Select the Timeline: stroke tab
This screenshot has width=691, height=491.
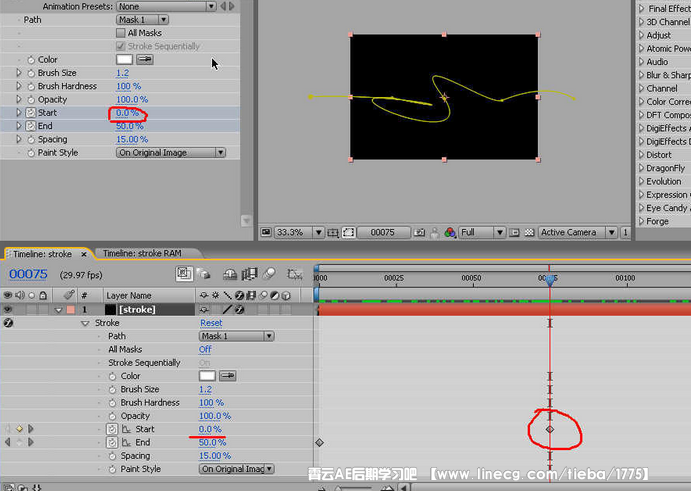pyautogui.click(x=42, y=254)
